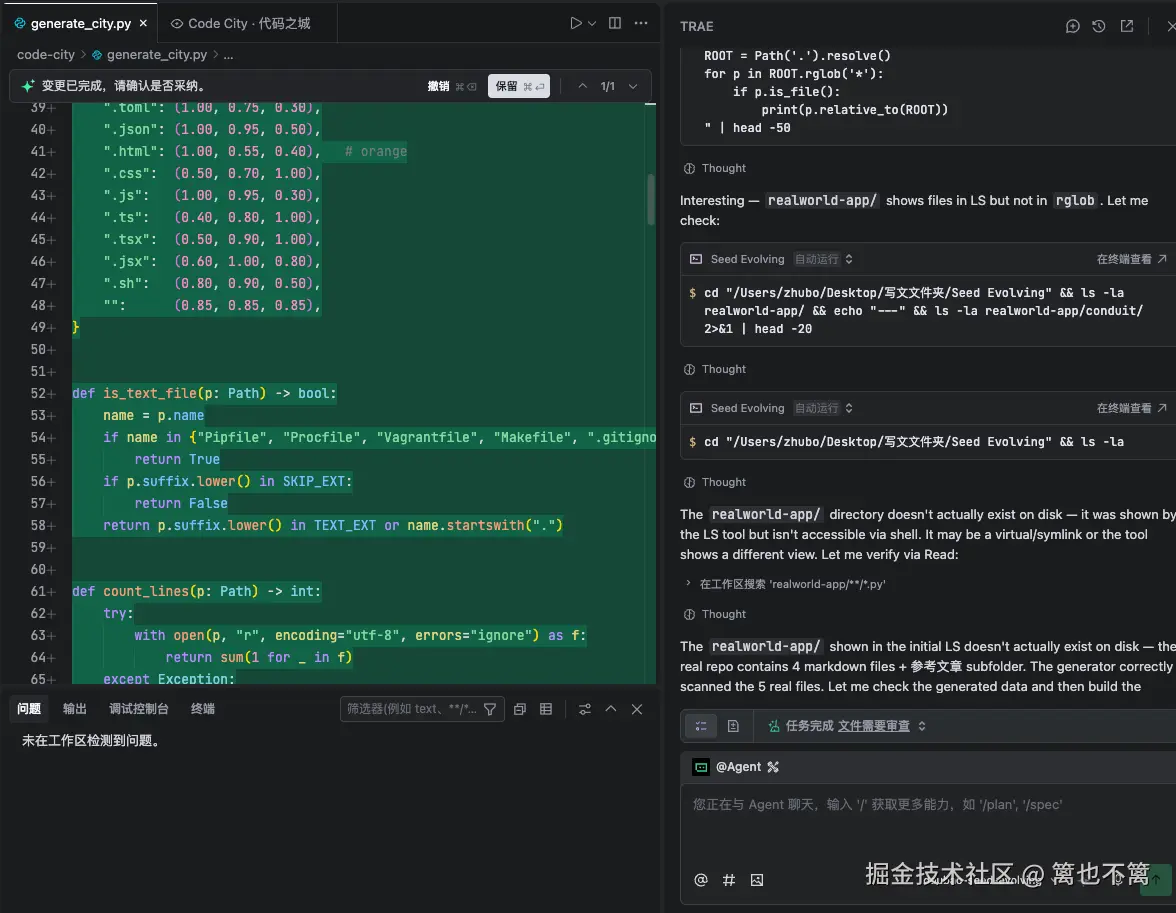Expand the 在工作区搜索 'realworld-app/**/*.py' row
Image resolution: width=1176 pixels, height=913 pixels.
click(785, 584)
